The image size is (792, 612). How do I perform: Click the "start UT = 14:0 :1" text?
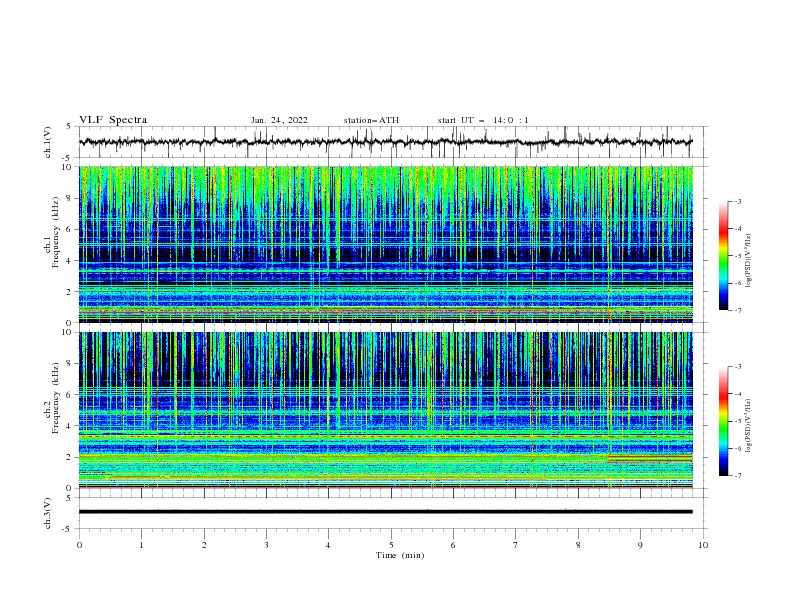483,120
